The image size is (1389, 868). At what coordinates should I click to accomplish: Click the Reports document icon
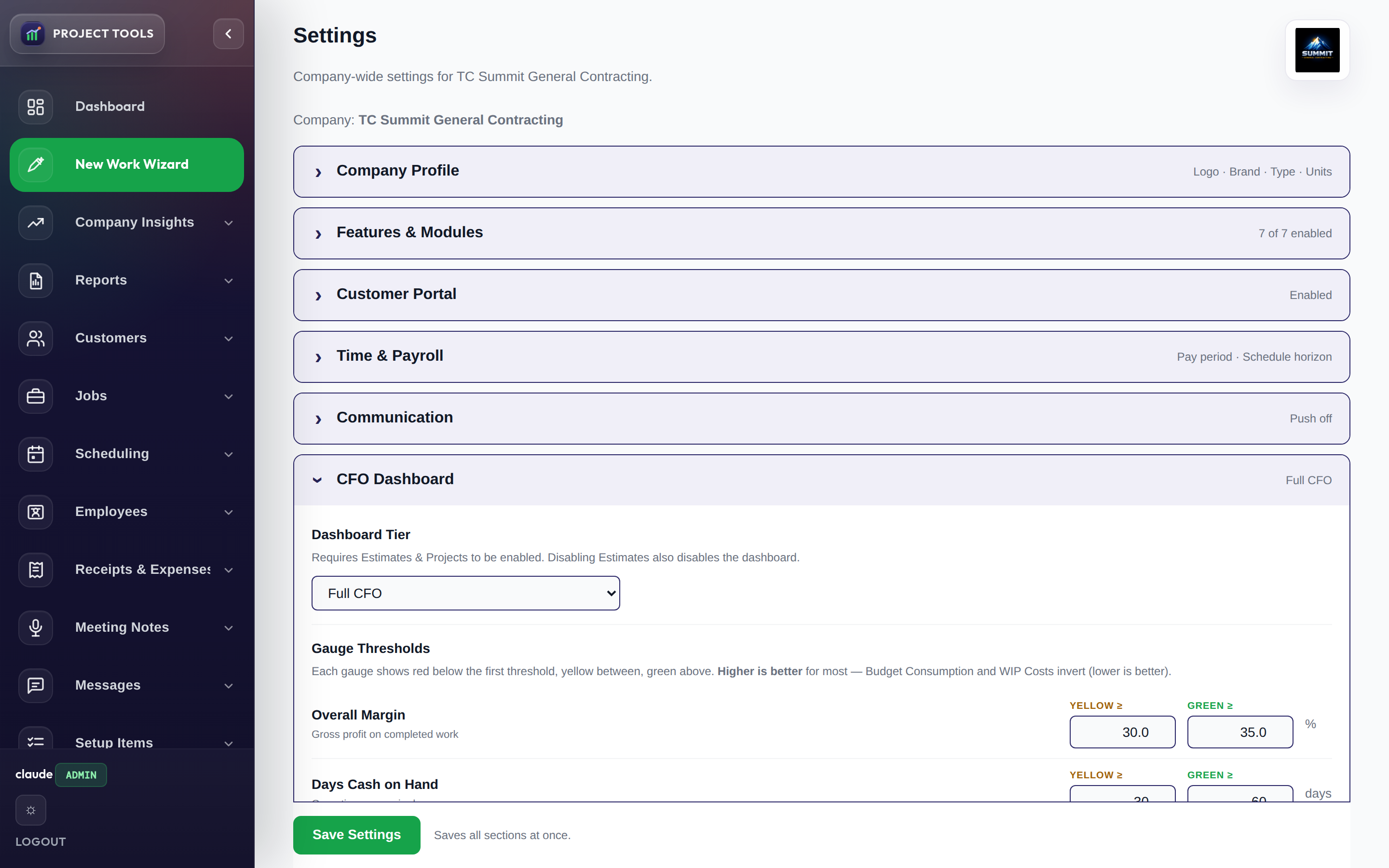coord(36,281)
